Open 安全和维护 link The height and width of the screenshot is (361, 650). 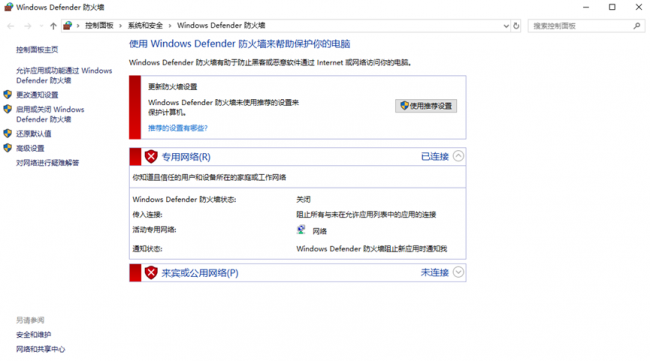pyautogui.click(x=34, y=334)
